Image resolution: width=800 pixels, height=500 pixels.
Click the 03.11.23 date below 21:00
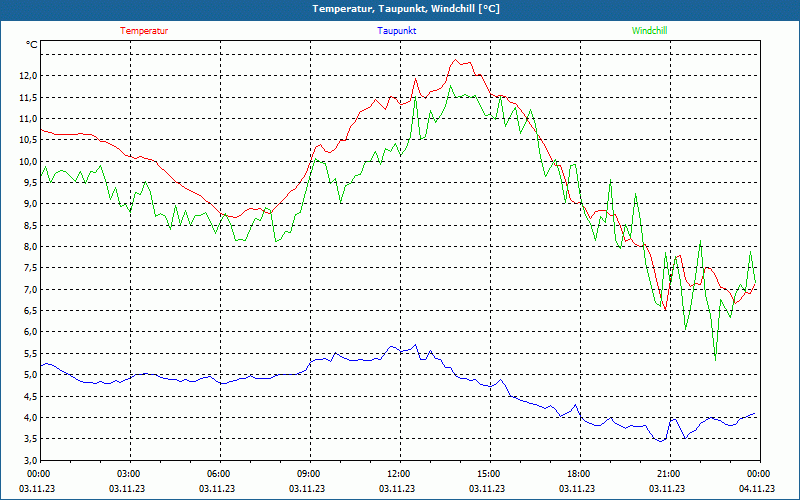point(667,488)
